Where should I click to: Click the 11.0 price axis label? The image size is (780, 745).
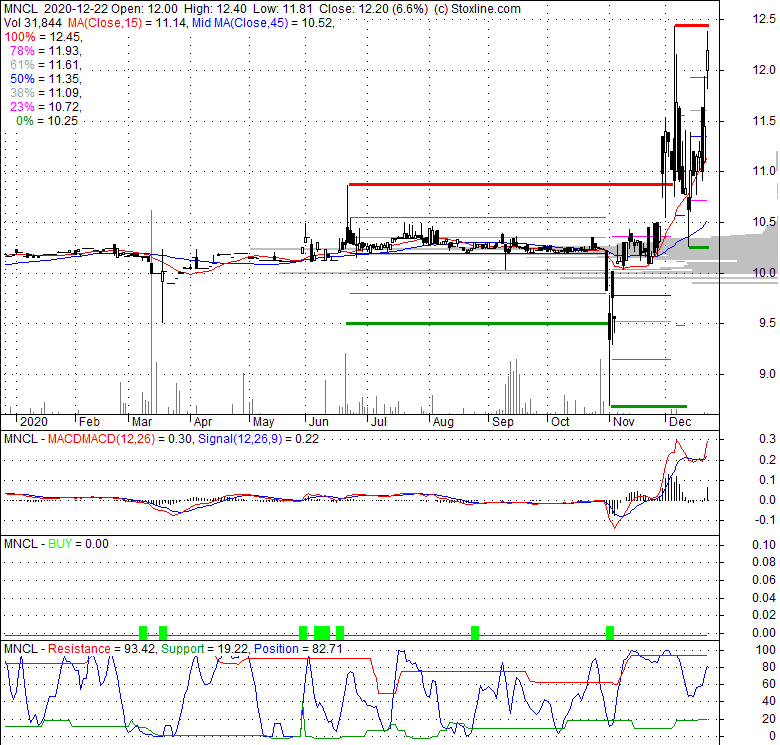(764, 171)
